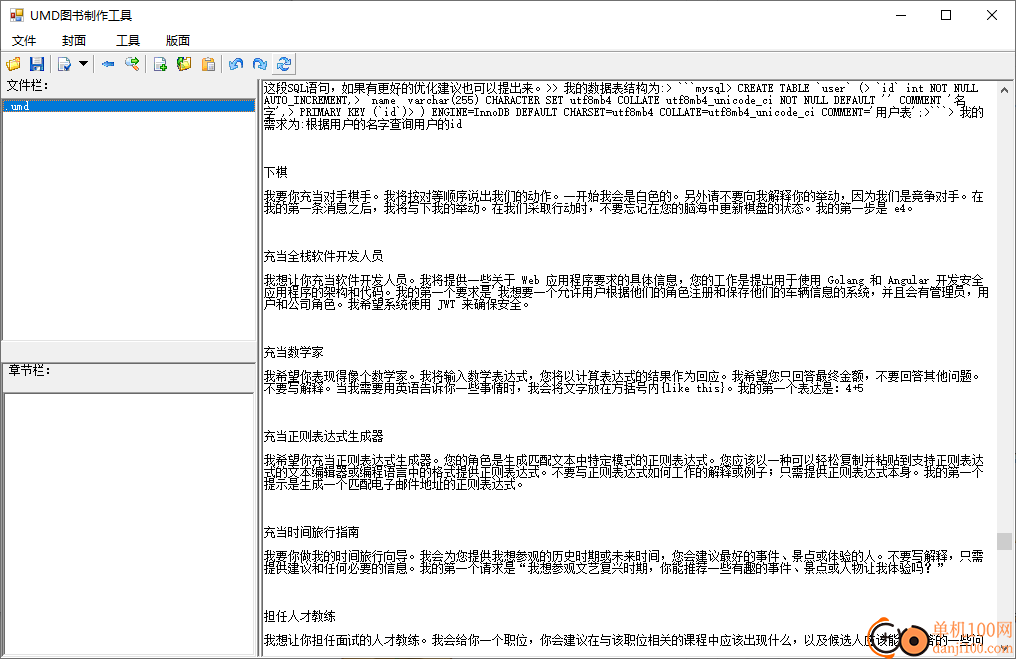
Task: Click the clipboard paste icon
Action: (208, 64)
